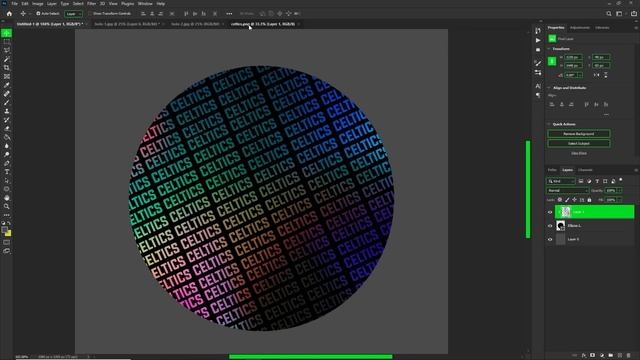Collapse the Align and Distribute section
This screenshot has width=640, height=360.
point(549,88)
